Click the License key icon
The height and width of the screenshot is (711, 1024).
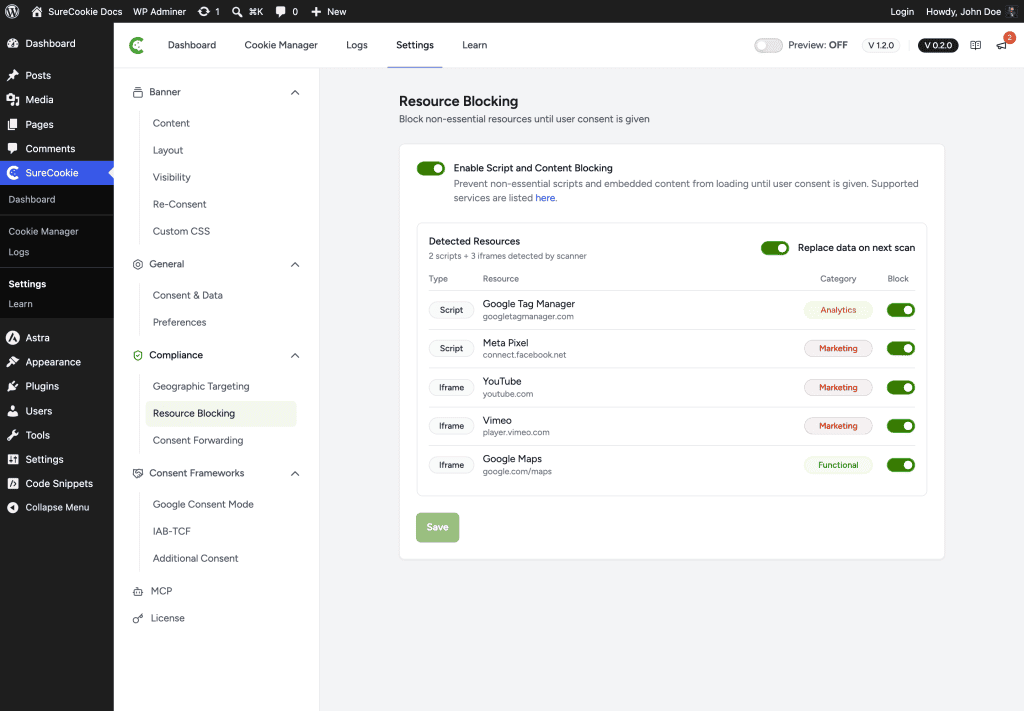click(138, 618)
